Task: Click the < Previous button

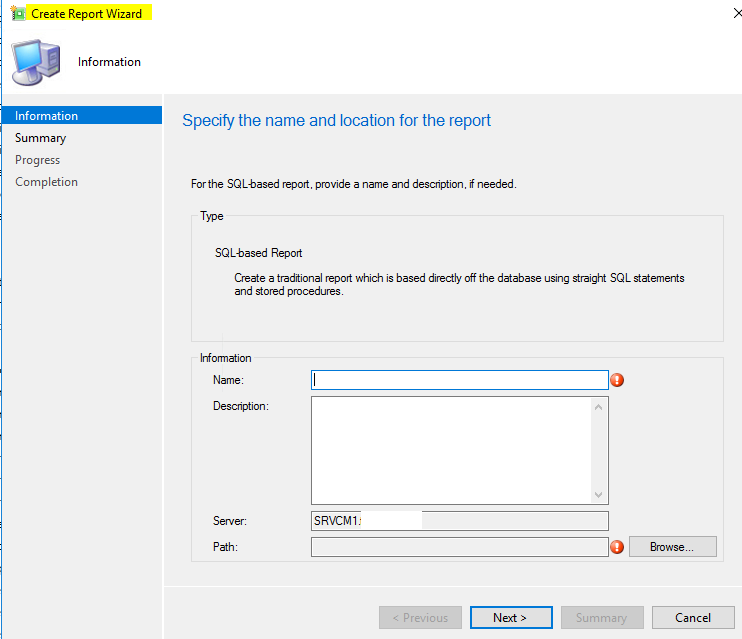Action: click(420, 617)
